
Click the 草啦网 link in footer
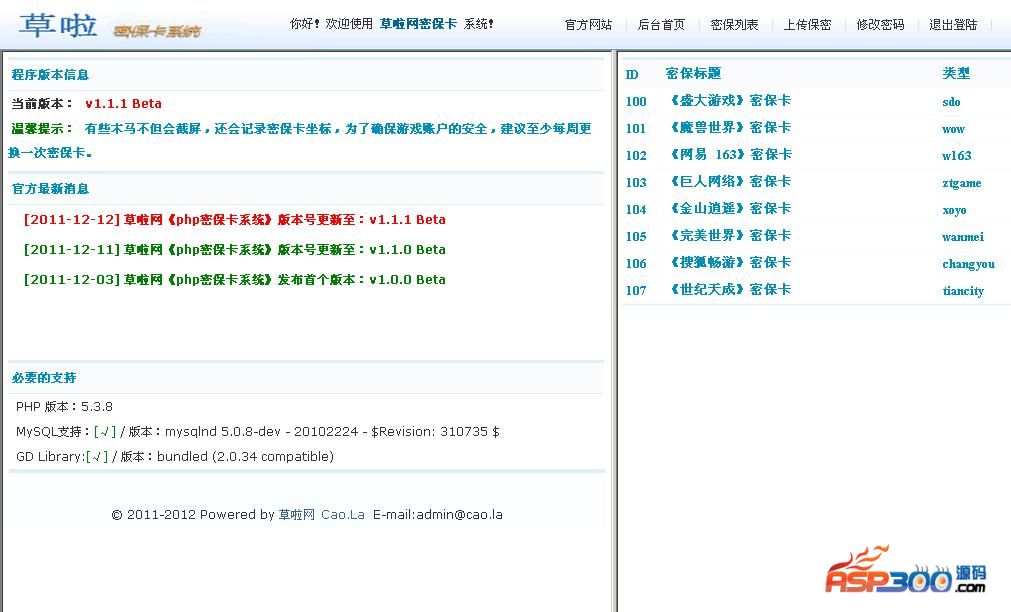[297, 515]
